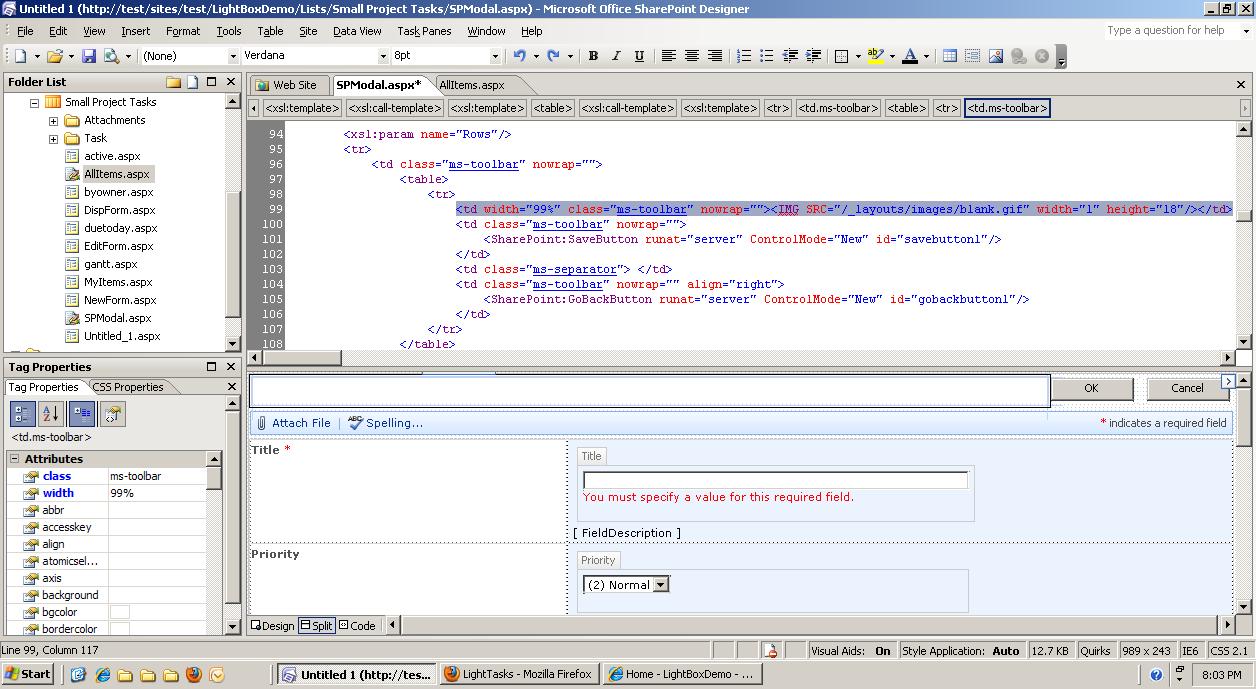
Task: Switch to Code view
Action: click(357, 626)
